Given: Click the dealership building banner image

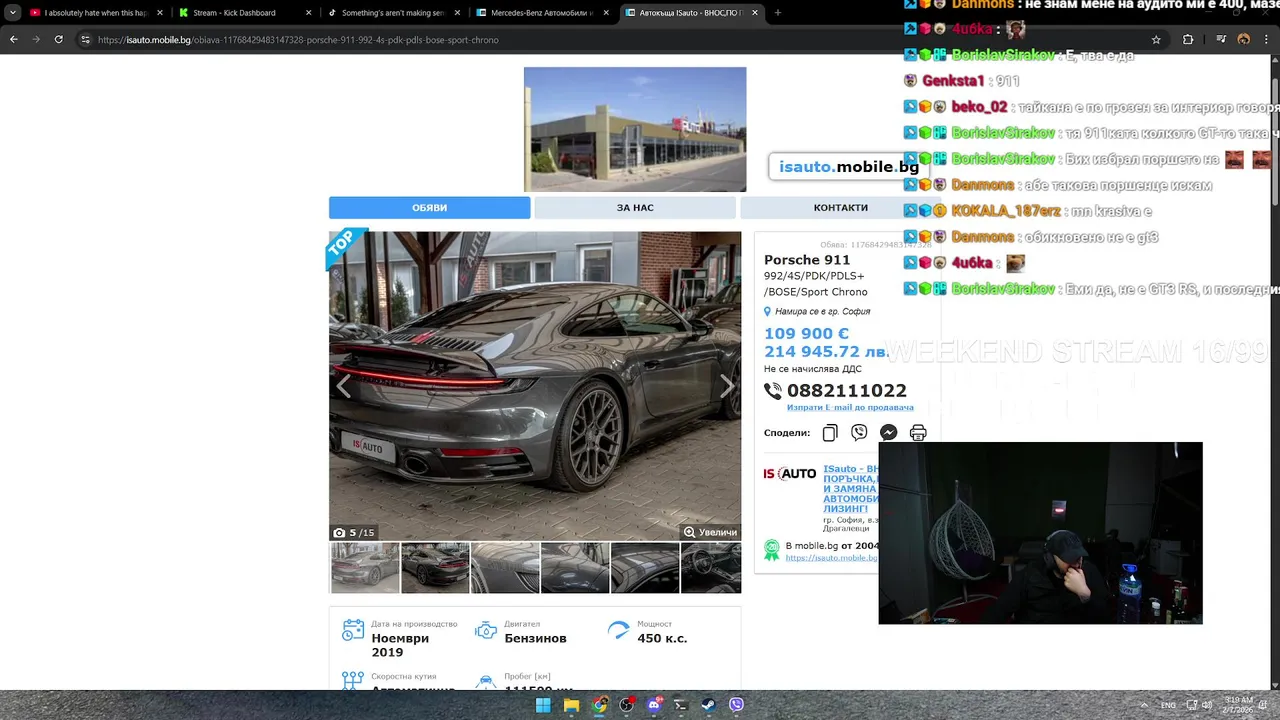Looking at the screenshot, I should click(635, 129).
